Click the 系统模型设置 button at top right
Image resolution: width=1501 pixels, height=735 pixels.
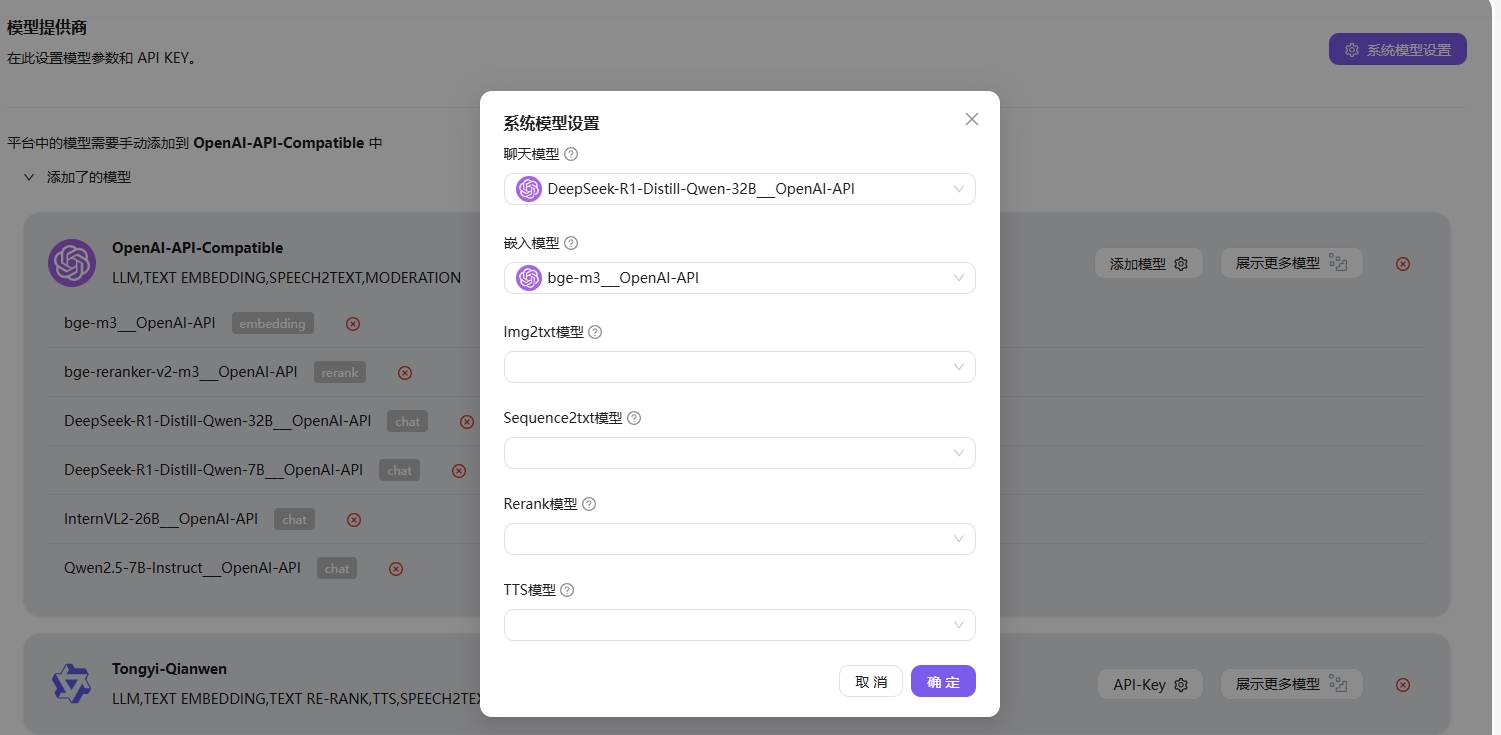pos(1397,49)
